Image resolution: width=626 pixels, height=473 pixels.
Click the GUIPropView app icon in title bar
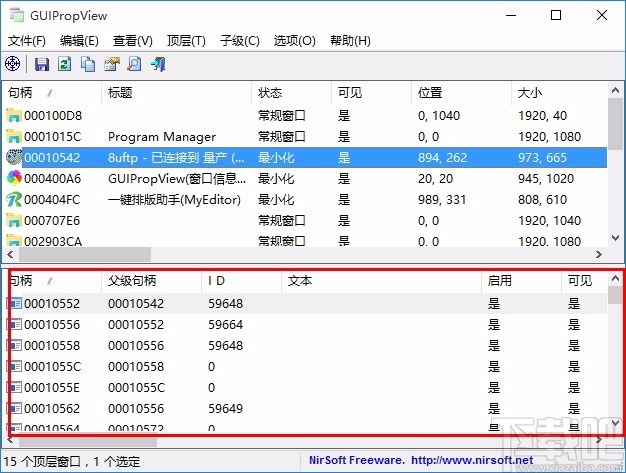click(x=17, y=15)
